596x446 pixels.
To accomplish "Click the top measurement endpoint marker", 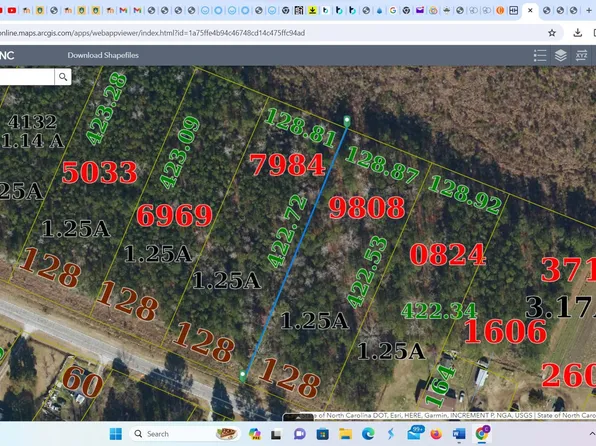I will pyautogui.click(x=347, y=121).
